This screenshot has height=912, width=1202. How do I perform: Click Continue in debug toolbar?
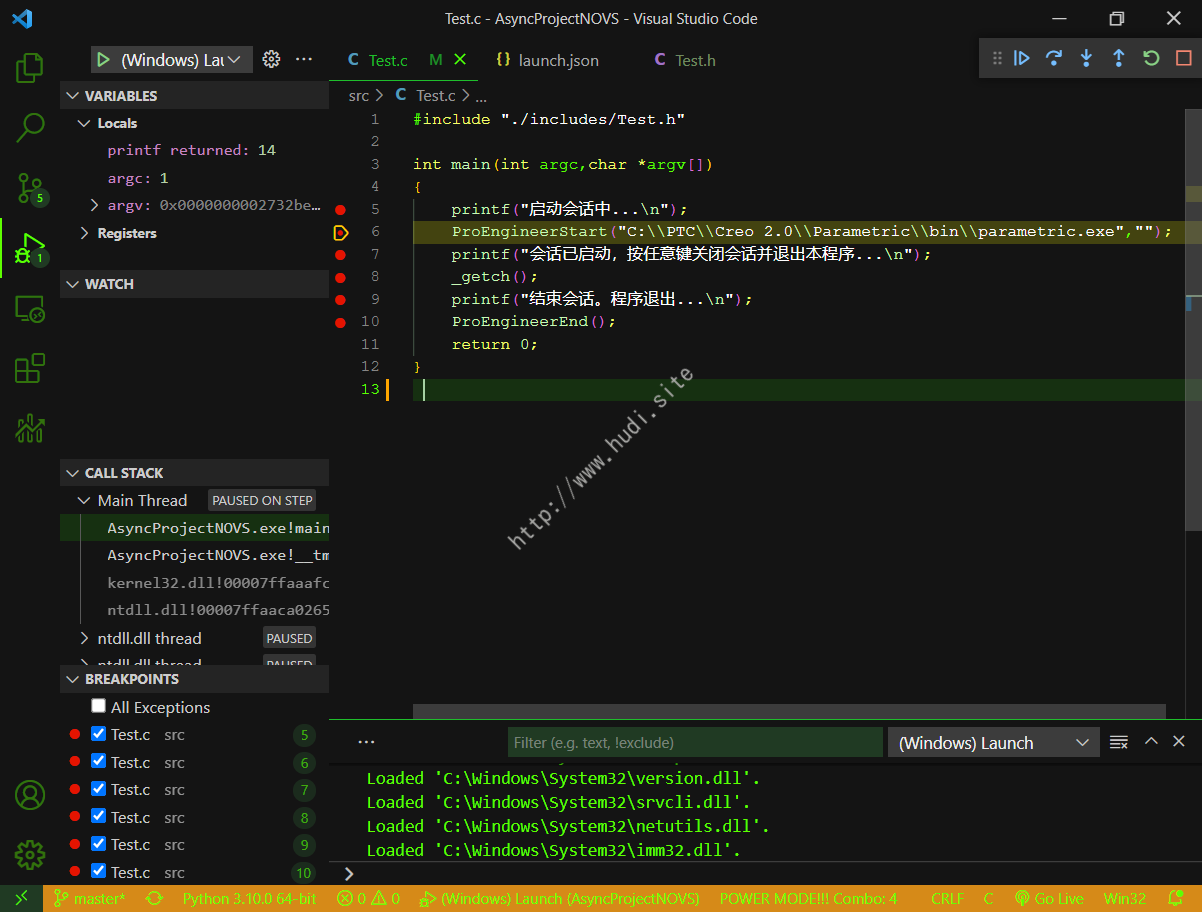pos(1021,59)
